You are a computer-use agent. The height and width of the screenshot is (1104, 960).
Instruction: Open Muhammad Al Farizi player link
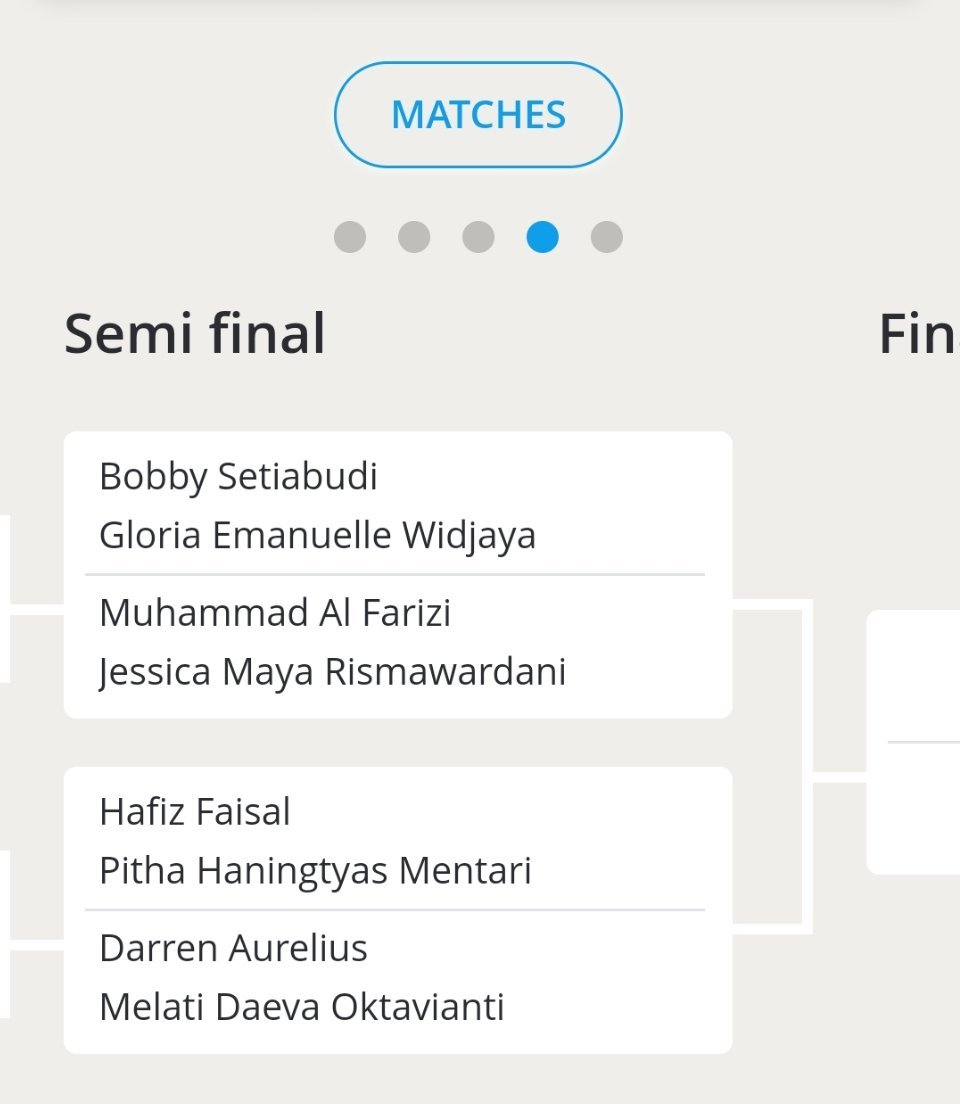click(275, 612)
